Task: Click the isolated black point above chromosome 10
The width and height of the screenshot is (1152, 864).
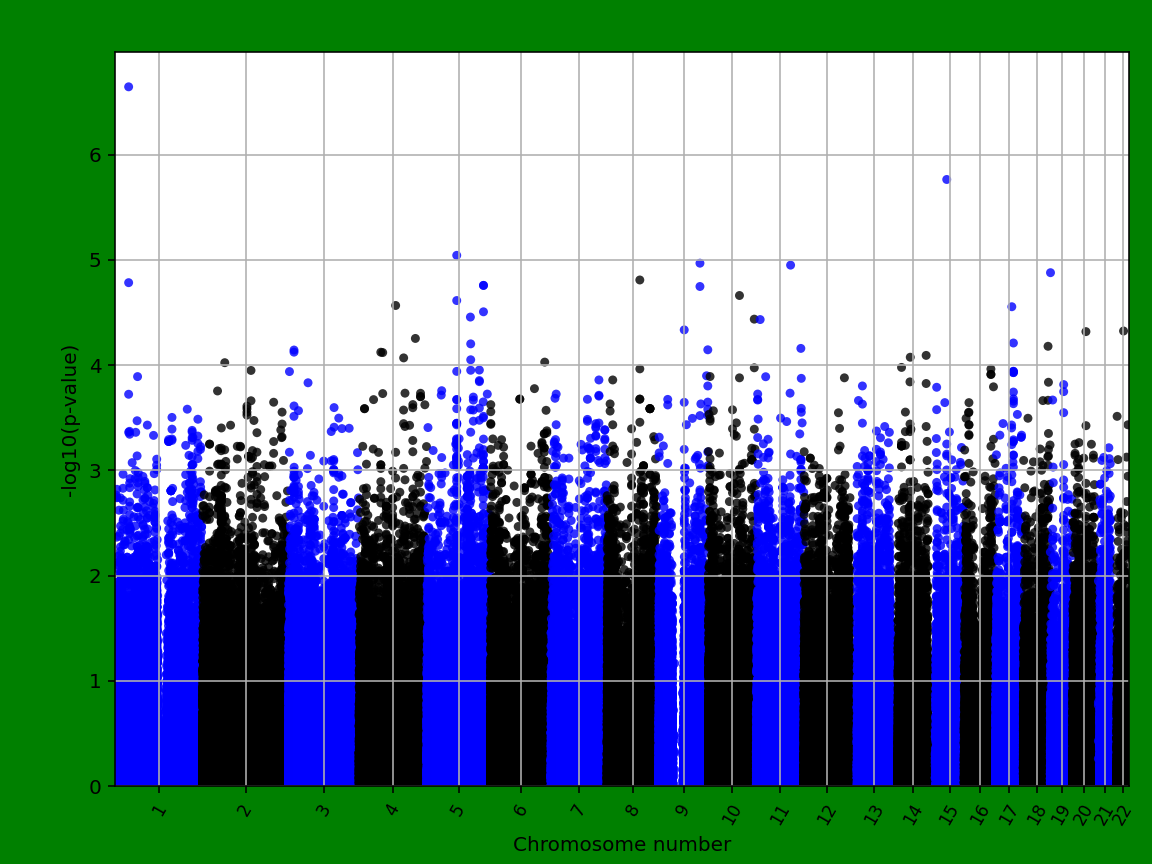Action: pos(739,296)
